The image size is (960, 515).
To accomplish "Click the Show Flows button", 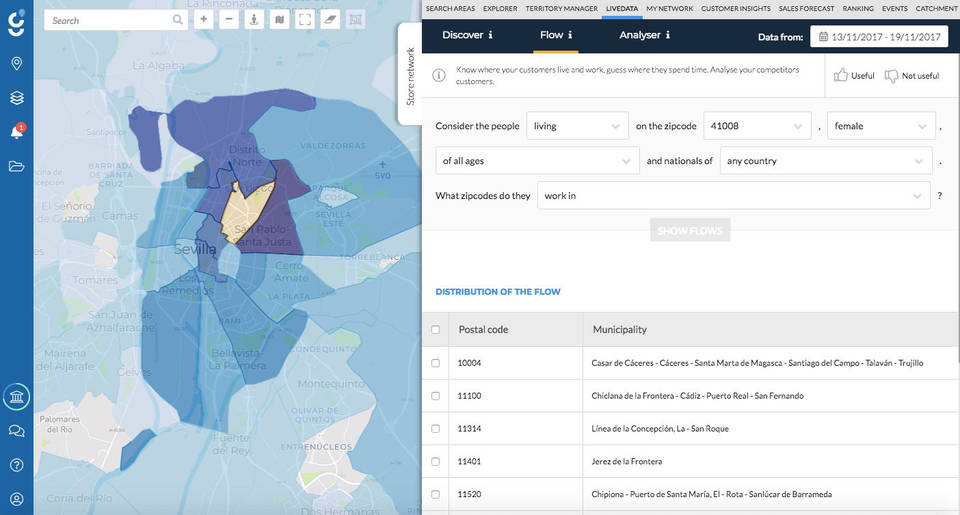I will pos(690,231).
